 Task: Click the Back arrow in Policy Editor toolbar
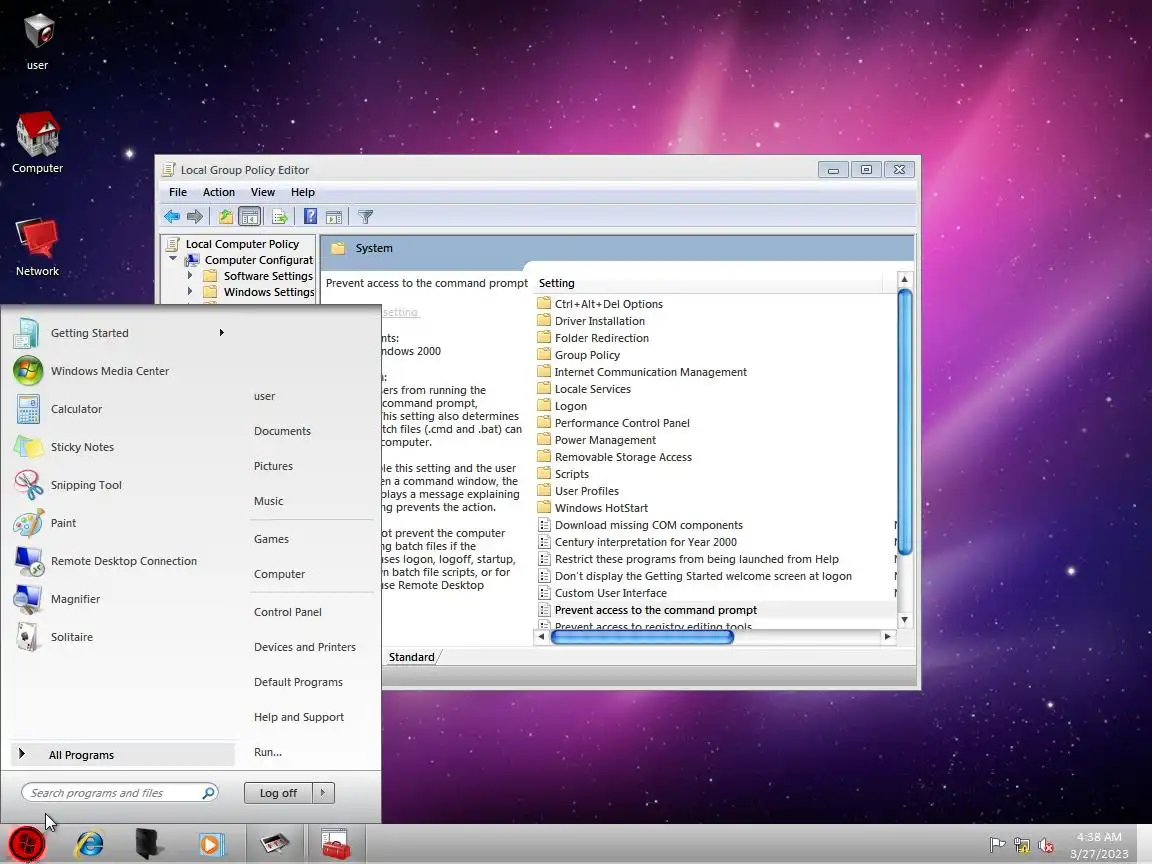[172, 217]
